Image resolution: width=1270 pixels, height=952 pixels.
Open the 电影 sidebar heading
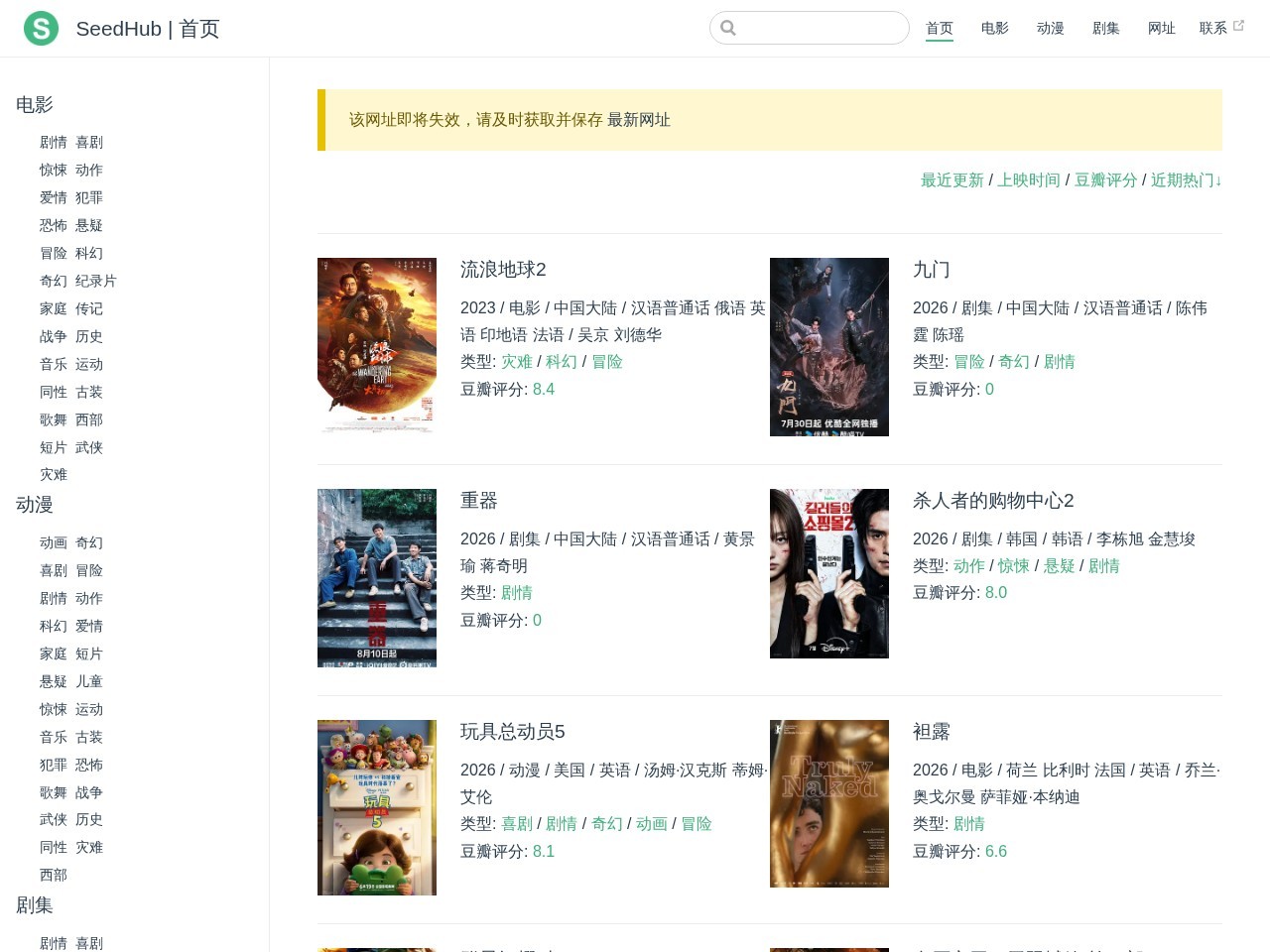click(x=35, y=105)
